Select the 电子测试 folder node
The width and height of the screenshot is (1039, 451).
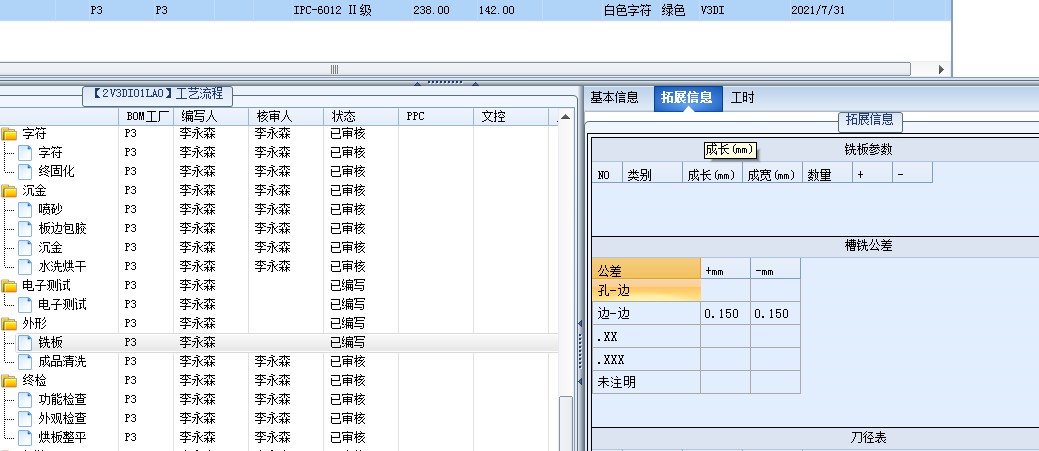46,285
